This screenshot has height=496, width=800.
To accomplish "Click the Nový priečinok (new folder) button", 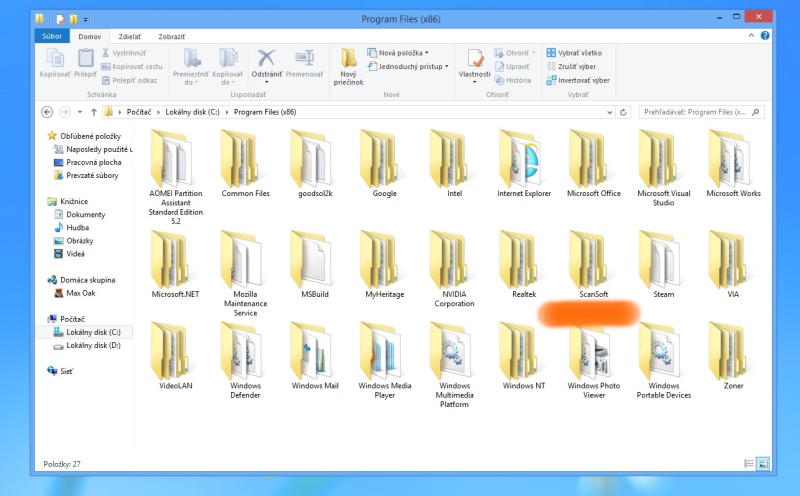I will point(348,67).
